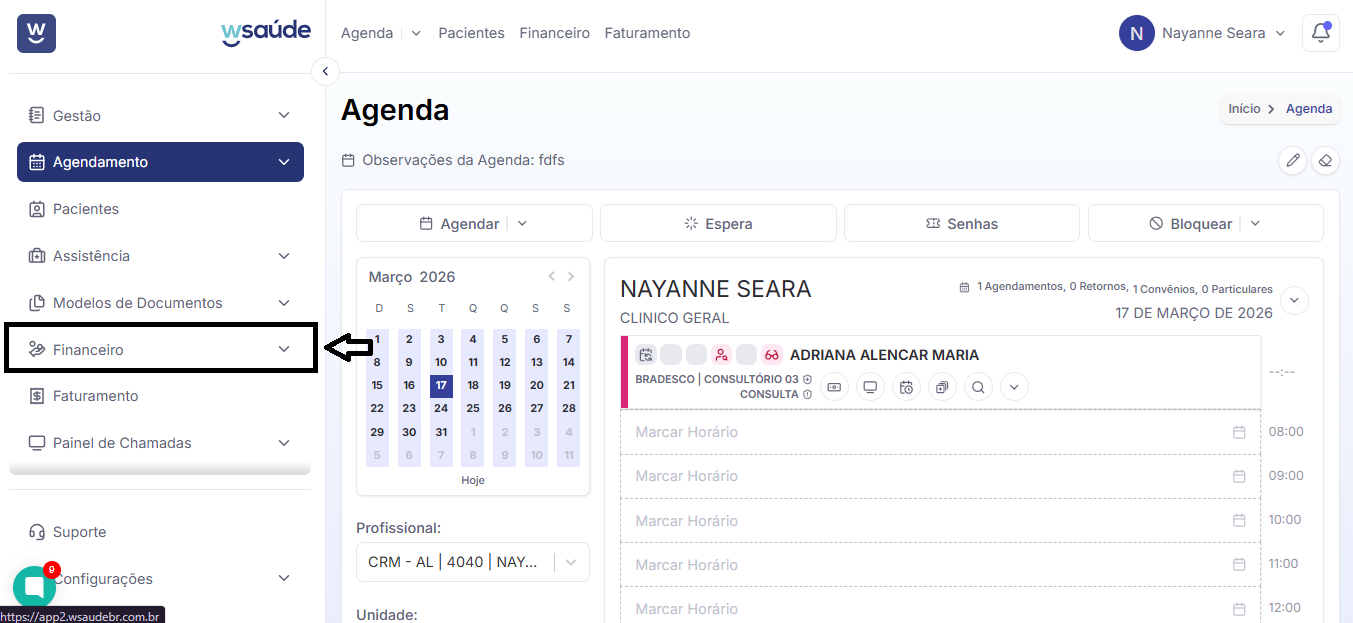Viewport: 1353px width, 623px height.
Task: Click Início in the breadcrumb
Action: [1244, 109]
